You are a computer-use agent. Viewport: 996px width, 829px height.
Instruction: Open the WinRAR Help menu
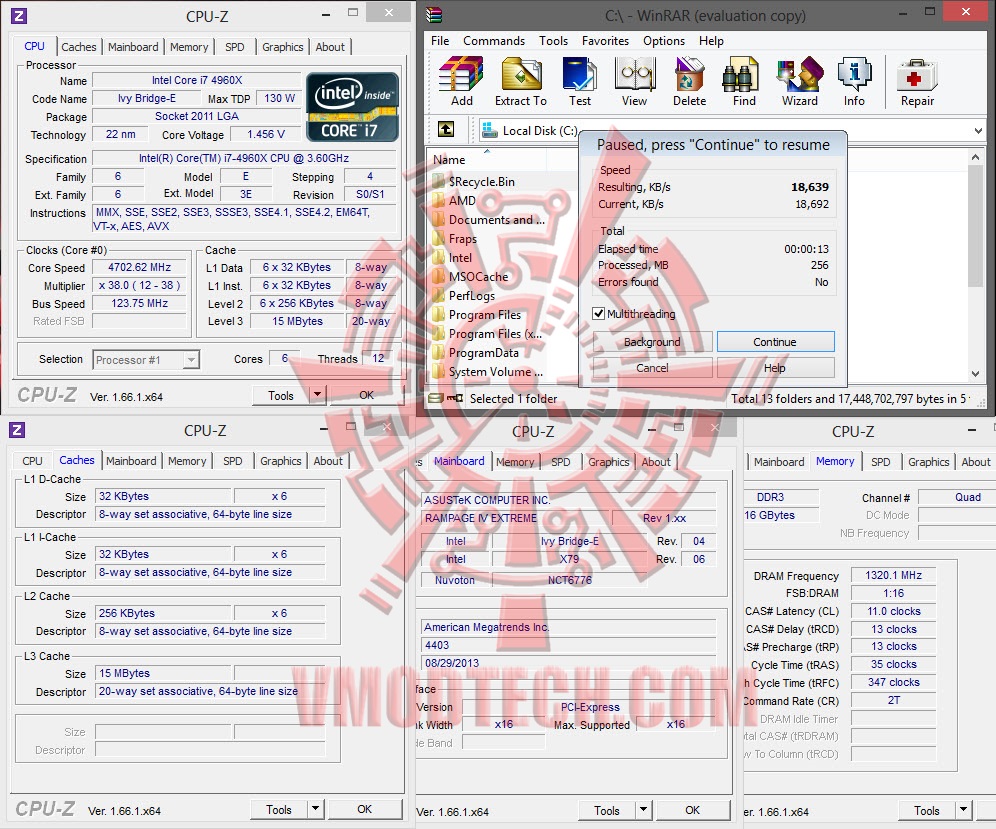coord(711,41)
